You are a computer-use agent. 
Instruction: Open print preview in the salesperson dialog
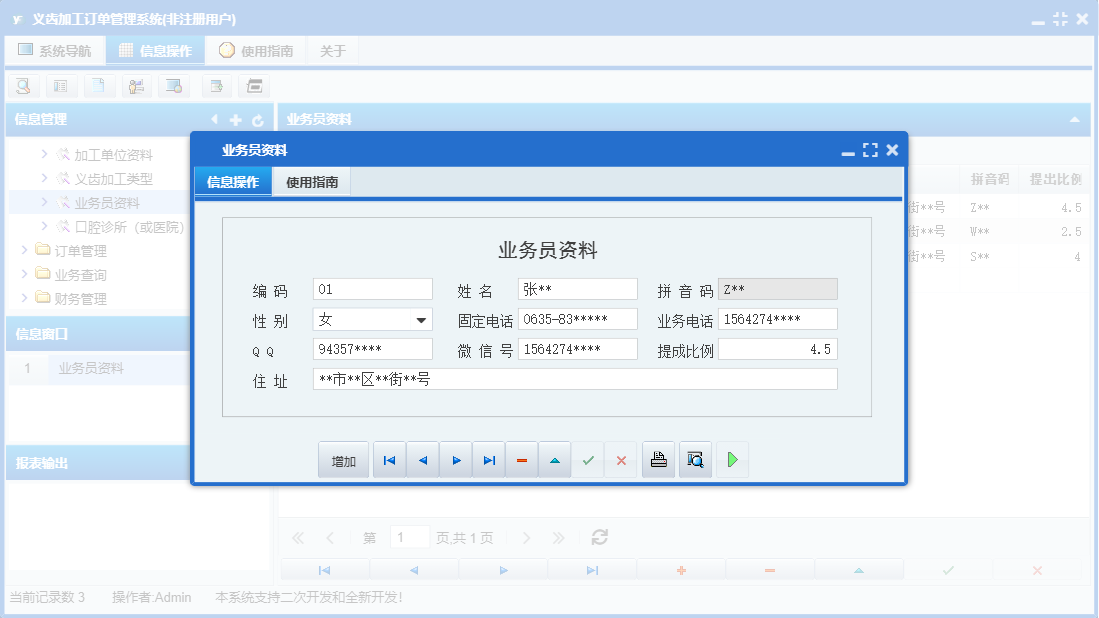tap(695, 459)
